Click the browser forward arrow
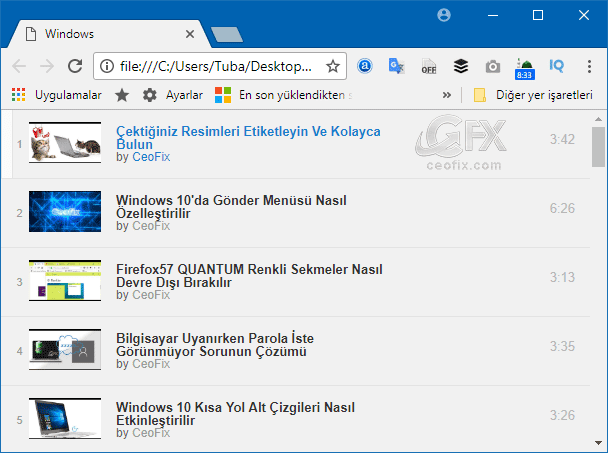 [x=47, y=66]
